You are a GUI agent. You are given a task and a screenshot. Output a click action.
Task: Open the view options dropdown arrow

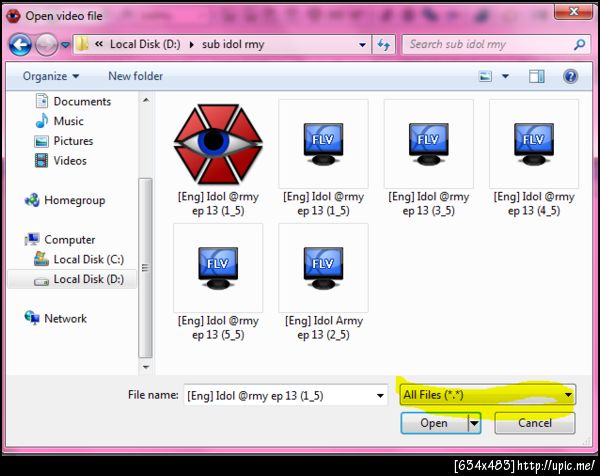tap(505, 77)
